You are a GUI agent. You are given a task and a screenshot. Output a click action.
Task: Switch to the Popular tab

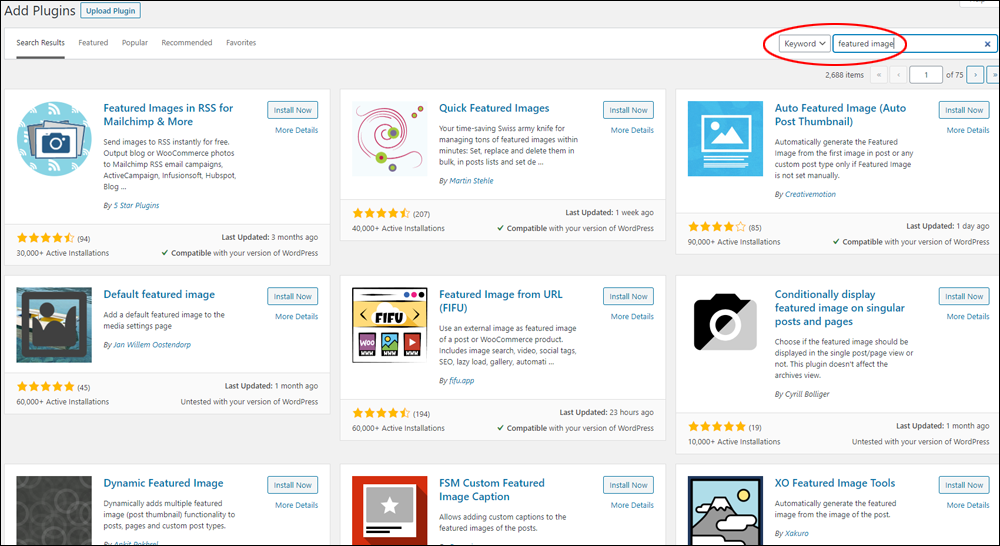135,43
